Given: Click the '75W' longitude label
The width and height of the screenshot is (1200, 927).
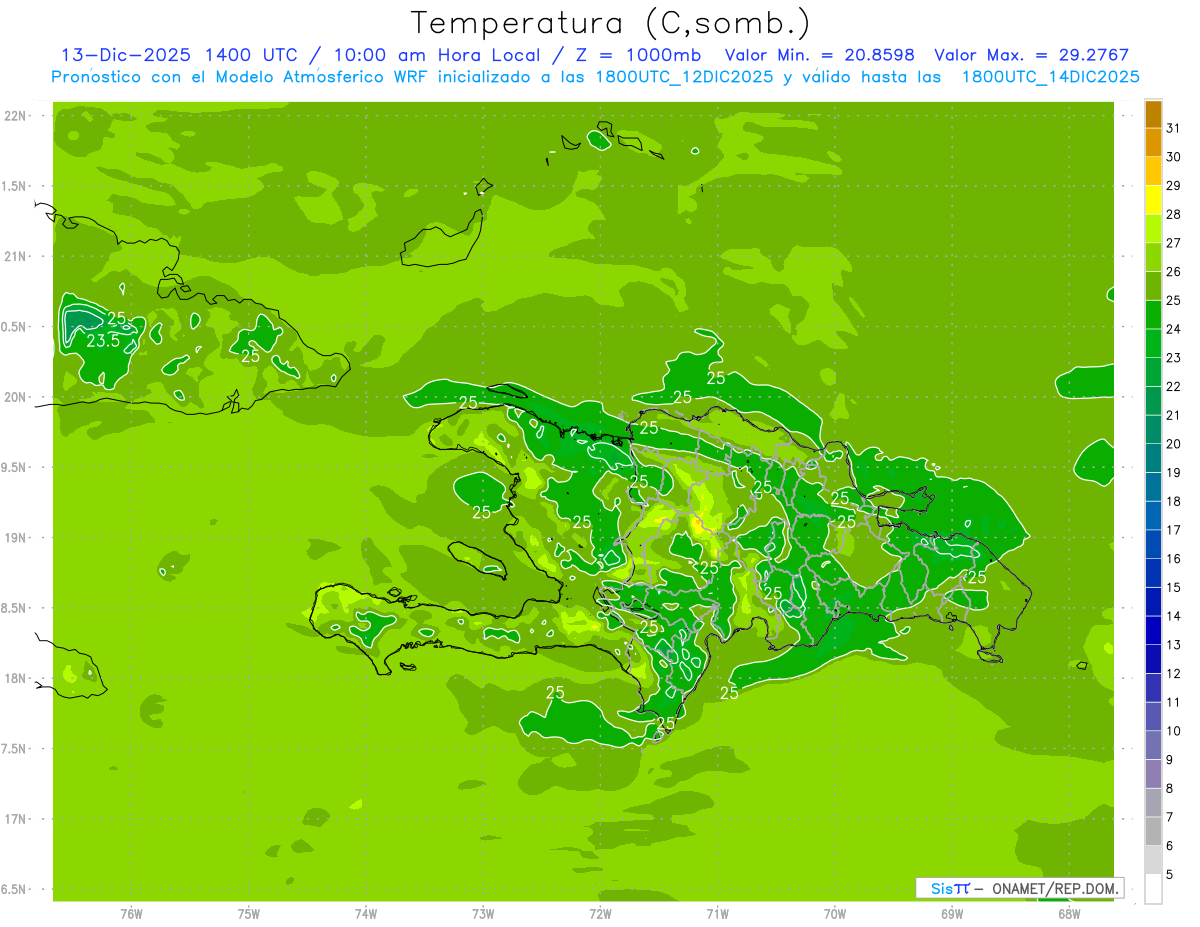Looking at the screenshot, I should click(x=249, y=913).
